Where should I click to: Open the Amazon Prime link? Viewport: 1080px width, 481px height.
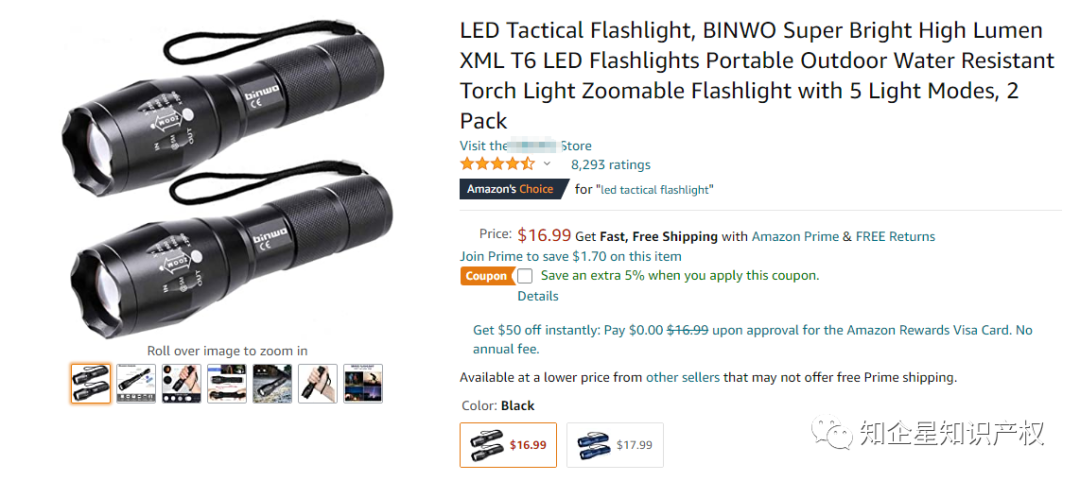tap(795, 236)
